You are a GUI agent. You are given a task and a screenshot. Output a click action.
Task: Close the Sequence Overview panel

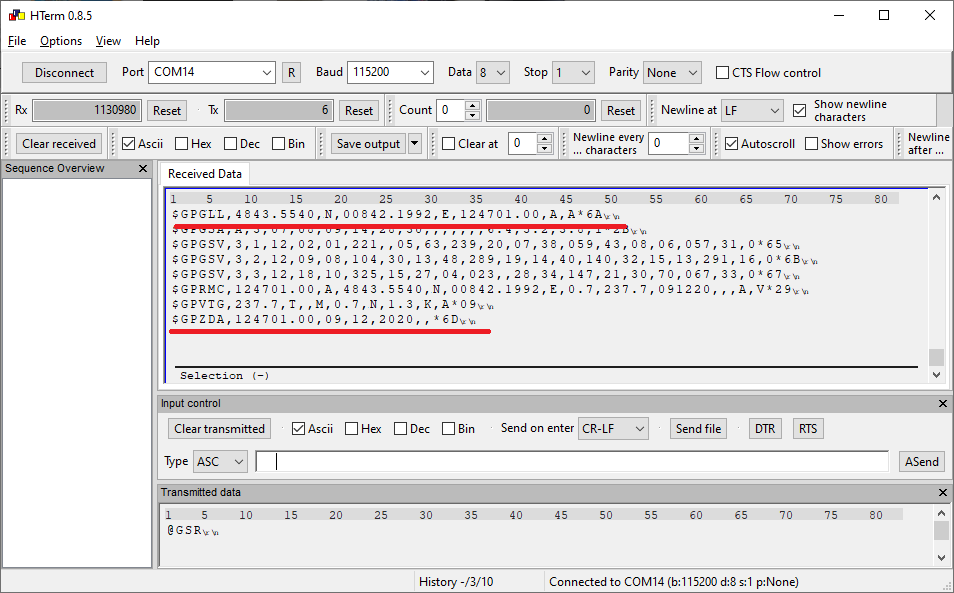click(x=142, y=169)
